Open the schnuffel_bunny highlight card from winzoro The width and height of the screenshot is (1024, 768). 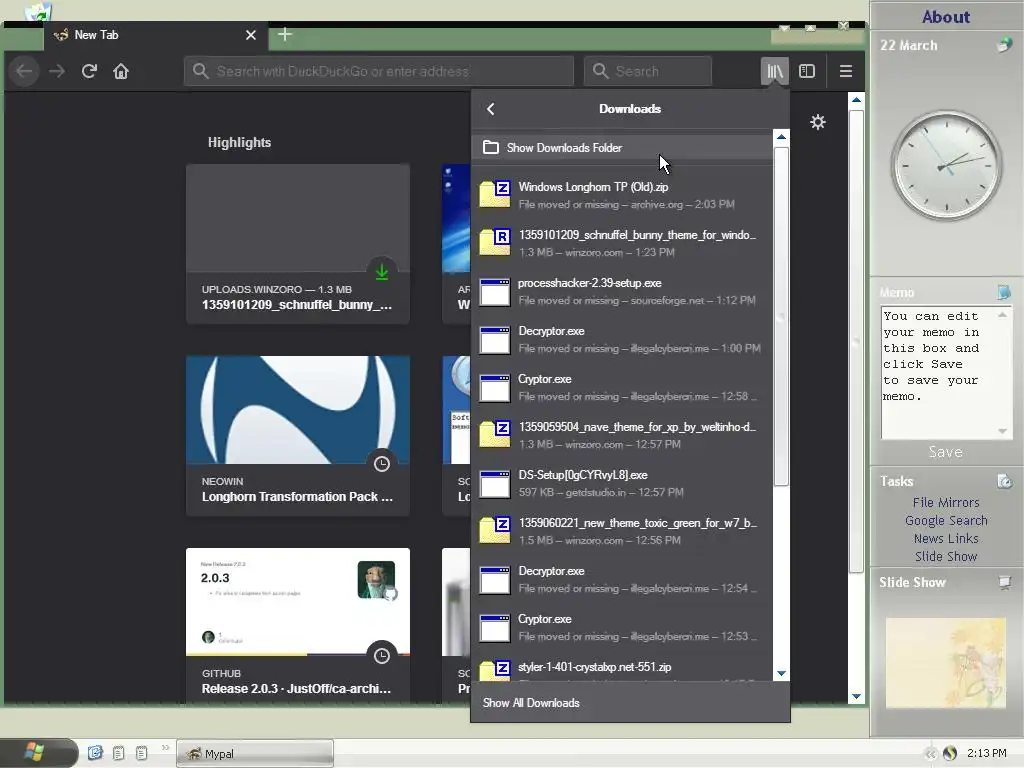coord(298,244)
